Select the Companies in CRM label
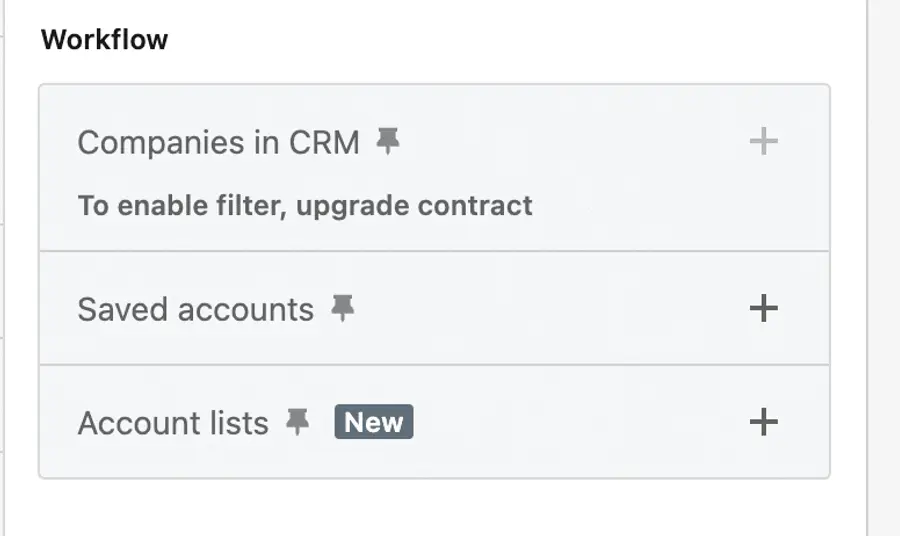This screenshot has width=900, height=536. (x=218, y=143)
